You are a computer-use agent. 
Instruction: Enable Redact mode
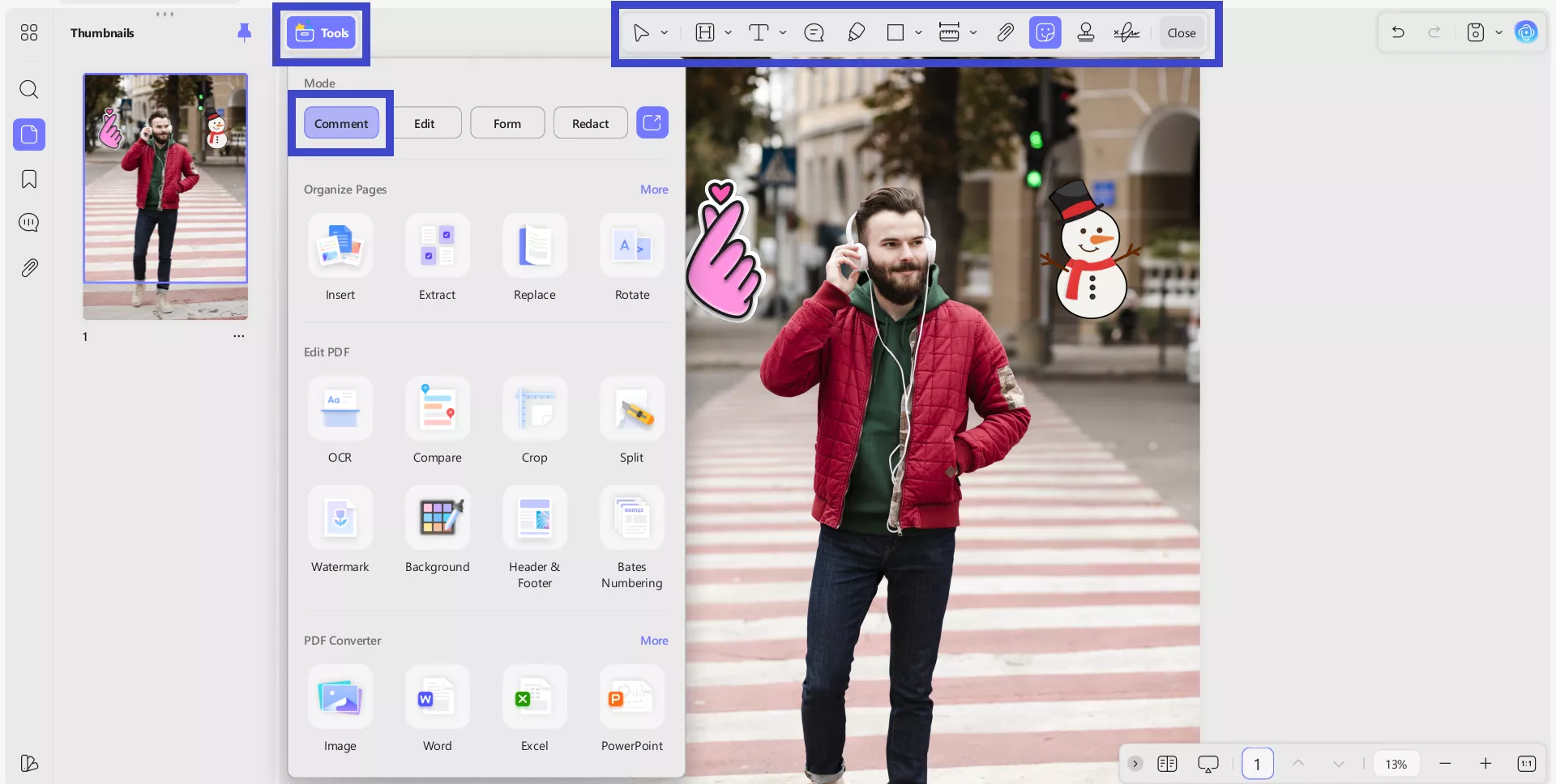tap(590, 123)
